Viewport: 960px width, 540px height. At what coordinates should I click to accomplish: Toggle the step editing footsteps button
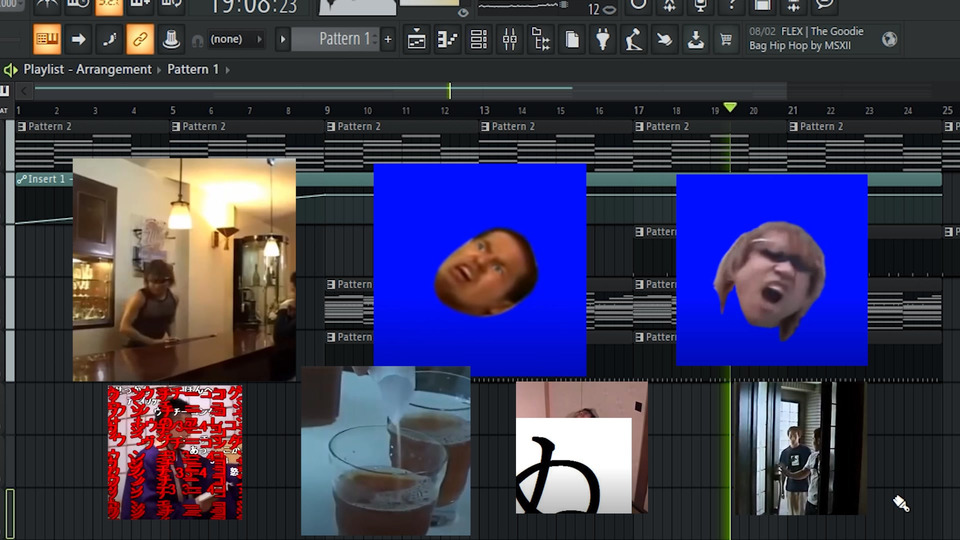tap(109, 40)
